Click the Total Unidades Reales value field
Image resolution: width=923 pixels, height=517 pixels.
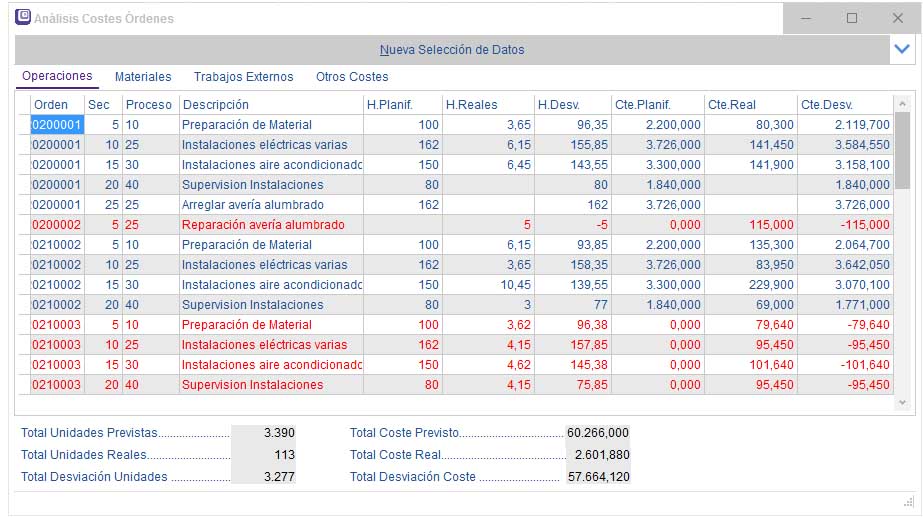click(264, 455)
